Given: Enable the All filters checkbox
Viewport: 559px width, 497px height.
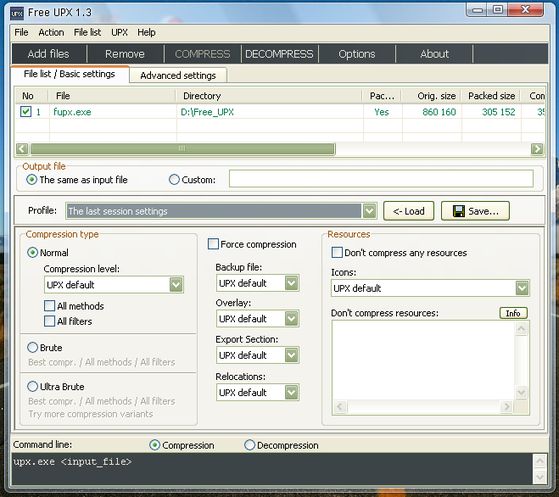Looking at the screenshot, I should (50, 321).
